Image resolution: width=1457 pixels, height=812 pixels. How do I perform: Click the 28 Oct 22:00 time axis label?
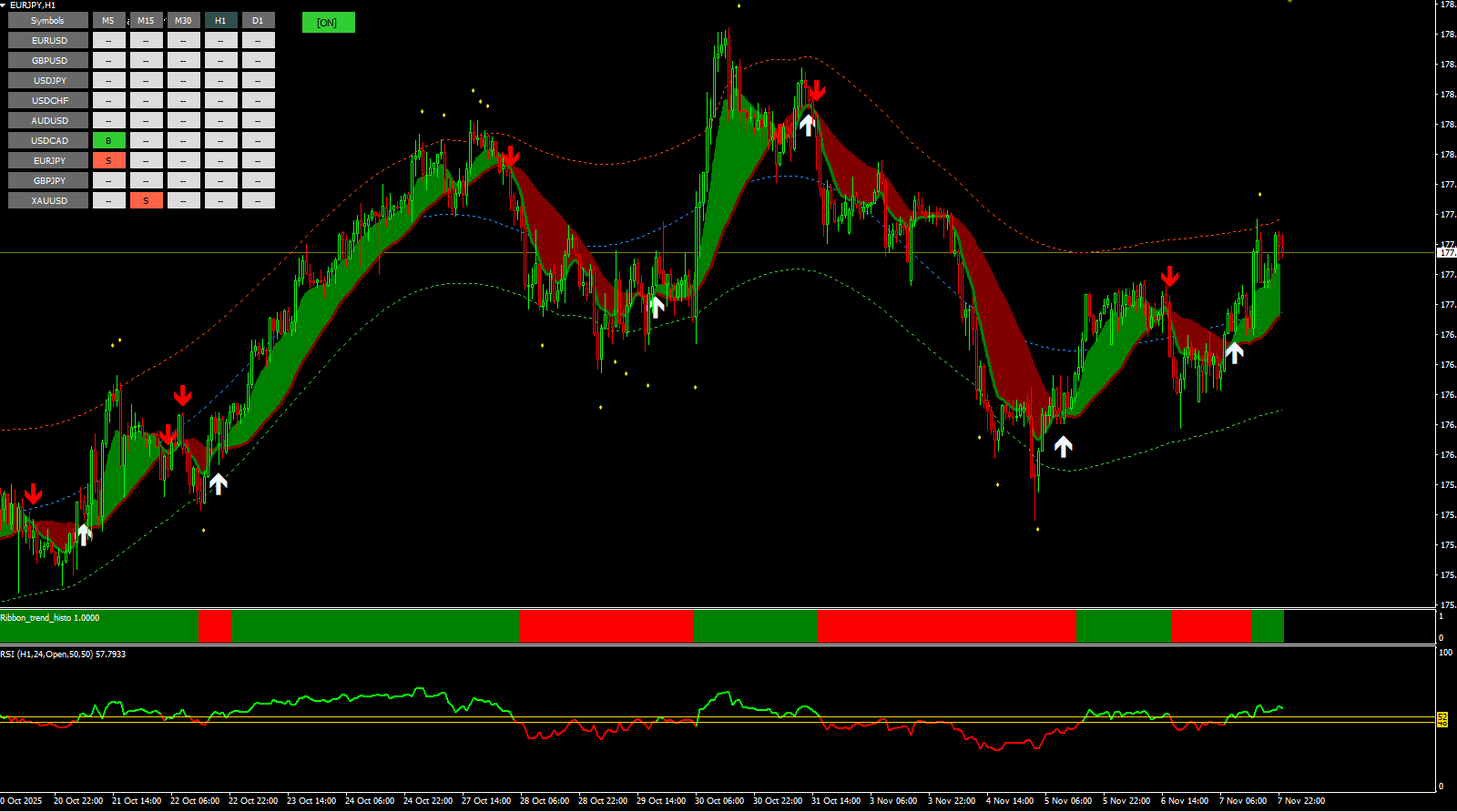[603, 801]
